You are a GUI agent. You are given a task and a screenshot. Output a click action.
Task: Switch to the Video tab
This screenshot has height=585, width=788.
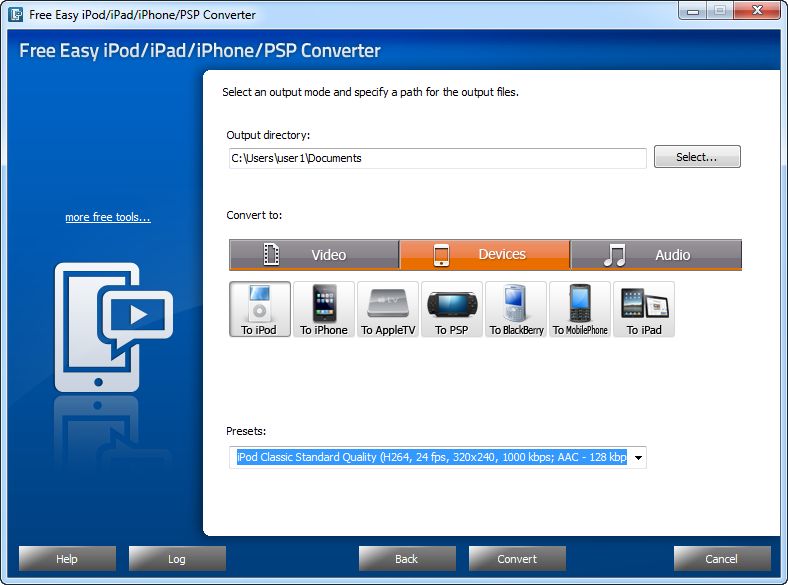(x=314, y=255)
